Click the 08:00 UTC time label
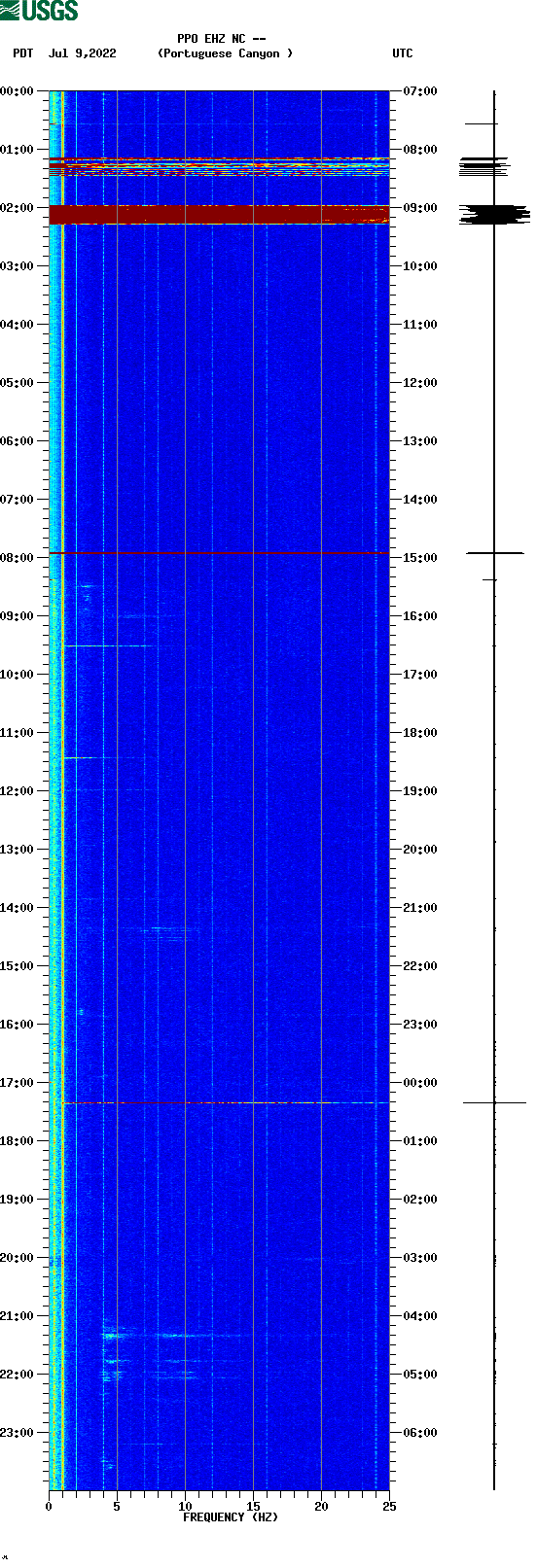The image size is (537, 1568). pos(420,150)
